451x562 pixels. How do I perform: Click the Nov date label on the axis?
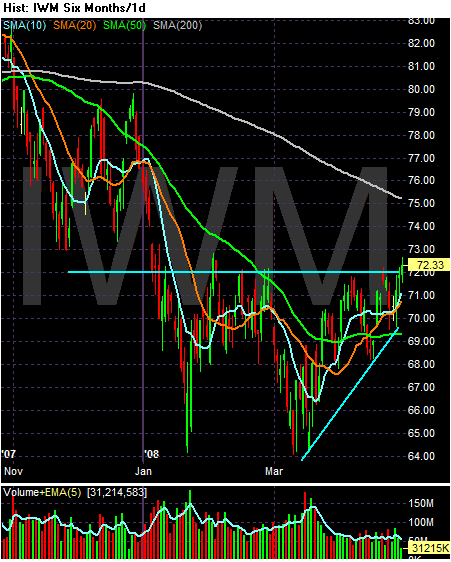13,471
